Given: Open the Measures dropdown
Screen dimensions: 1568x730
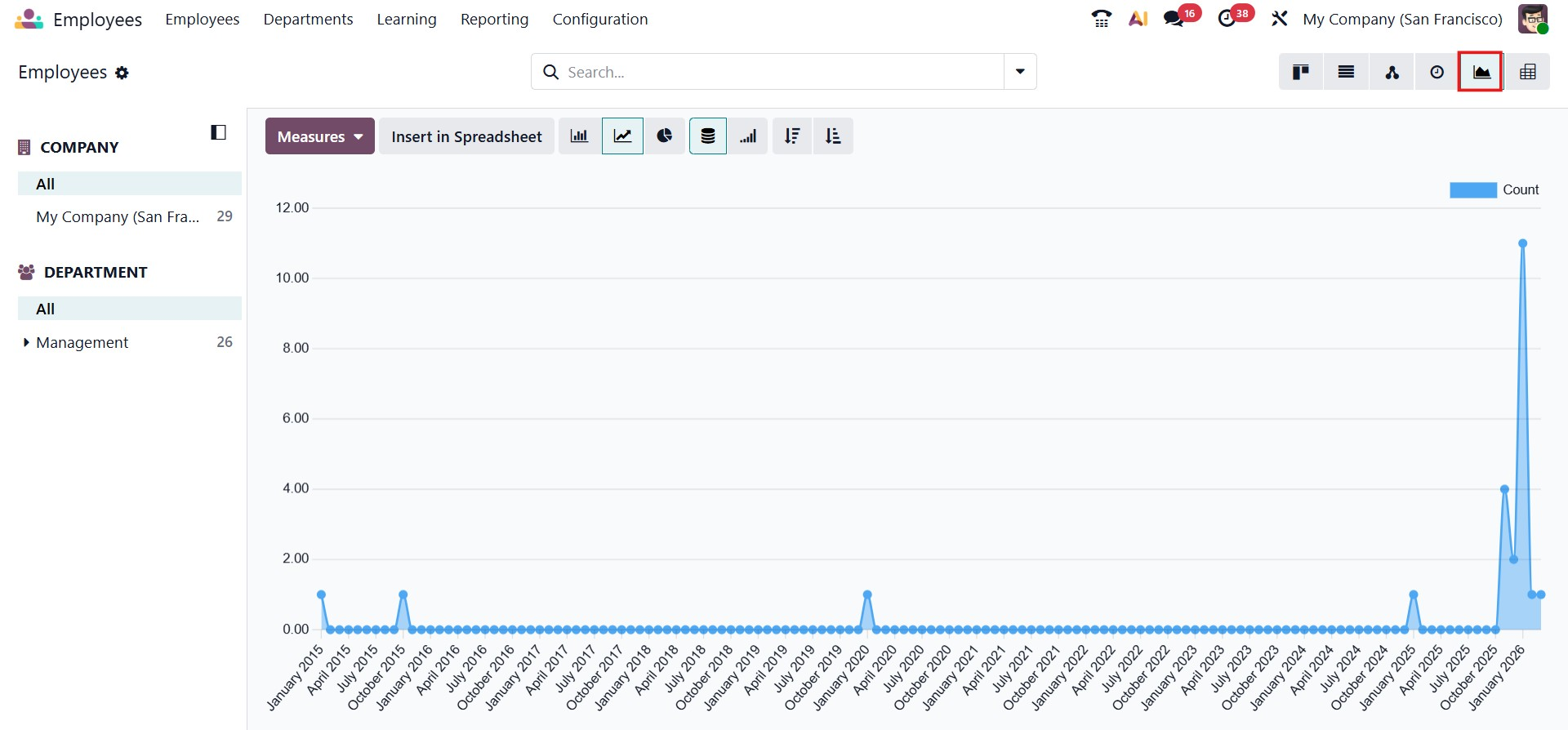Looking at the screenshot, I should click(x=319, y=136).
